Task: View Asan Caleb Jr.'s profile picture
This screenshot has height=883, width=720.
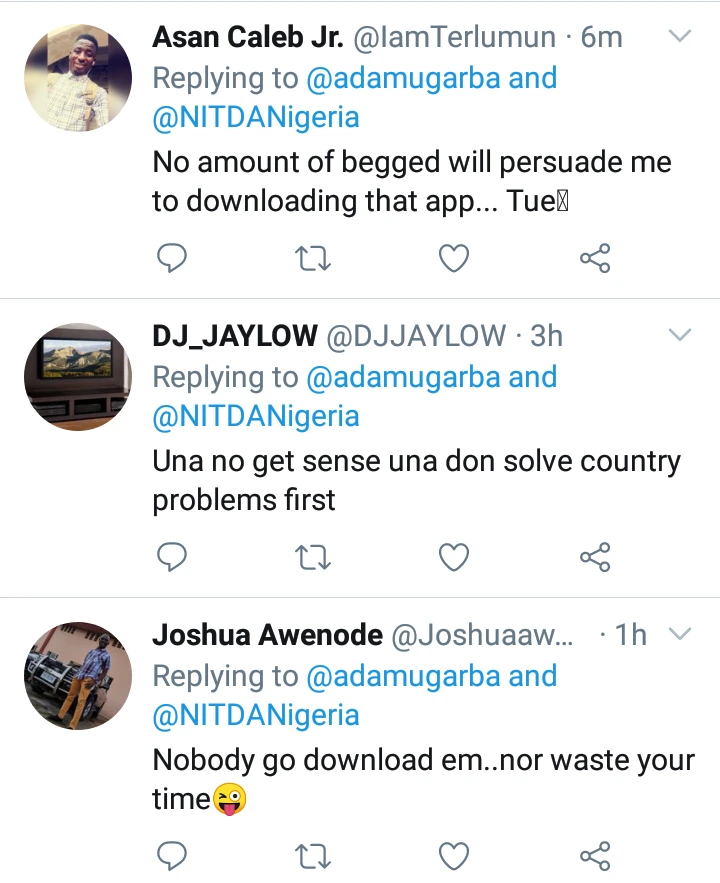Action: pos(78,78)
